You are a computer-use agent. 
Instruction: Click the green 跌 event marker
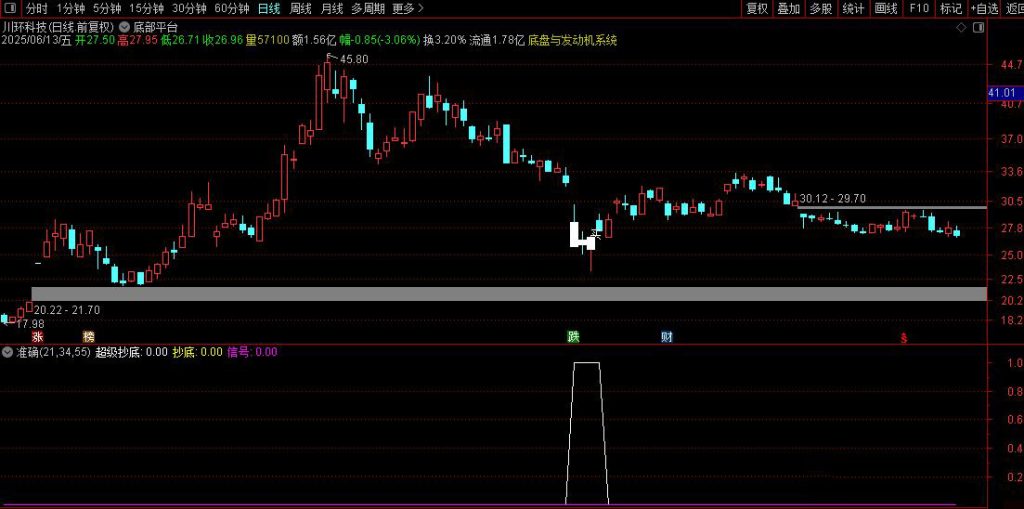pyautogui.click(x=573, y=337)
